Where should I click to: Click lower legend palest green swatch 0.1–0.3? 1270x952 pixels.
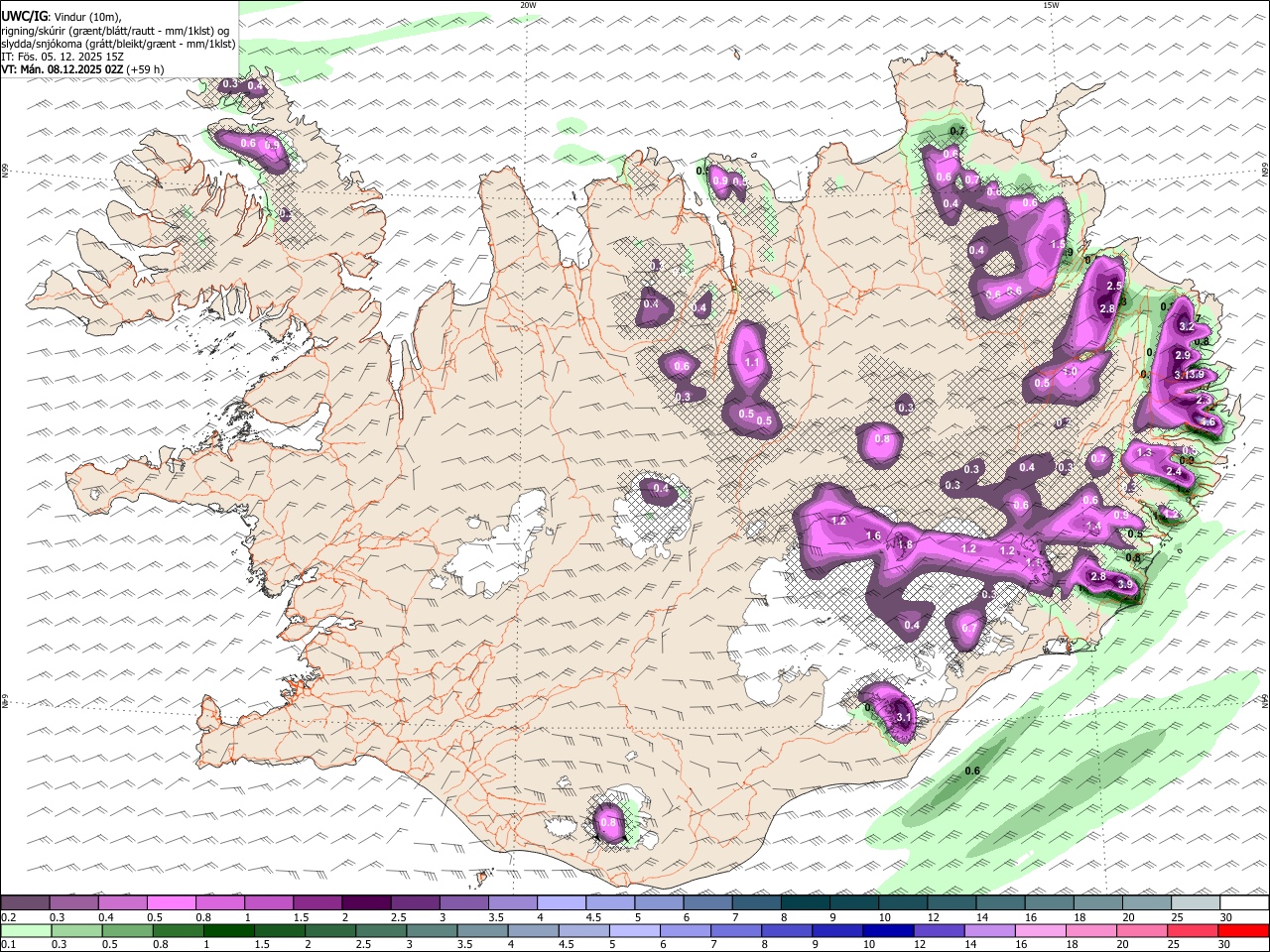coord(26,930)
